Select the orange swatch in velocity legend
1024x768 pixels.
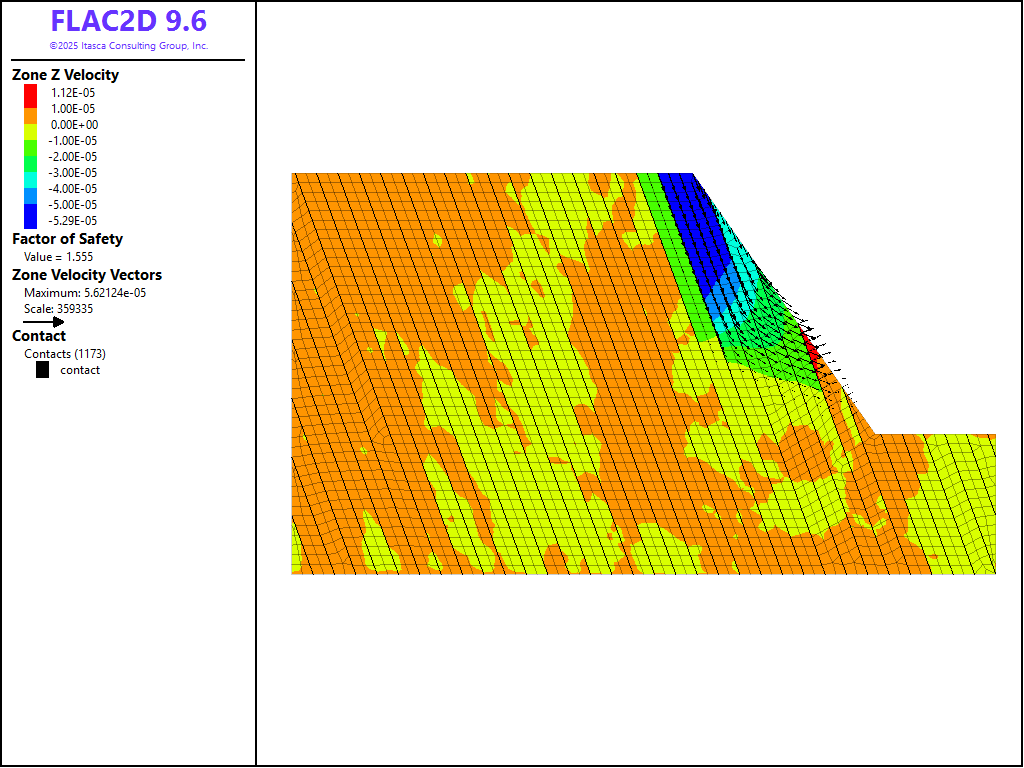(x=31, y=109)
